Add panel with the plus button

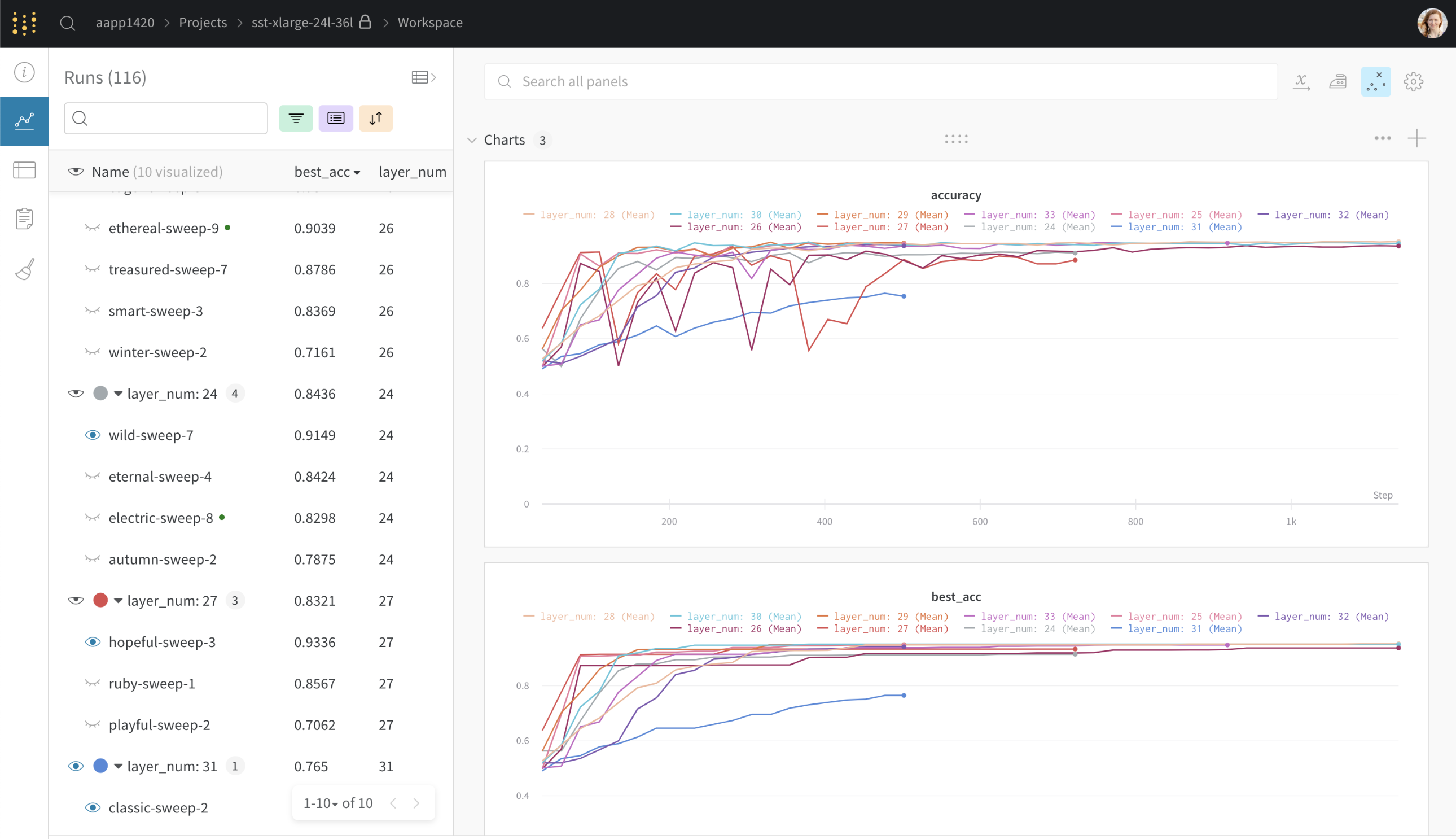point(1416,138)
